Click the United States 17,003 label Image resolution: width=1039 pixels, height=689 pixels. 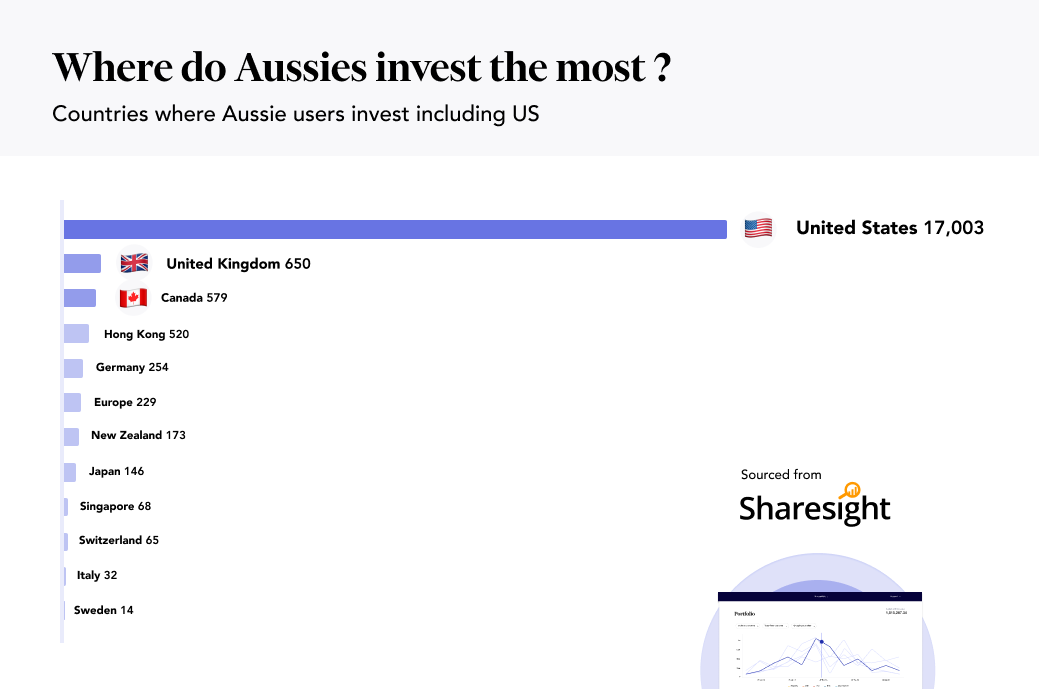click(889, 228)
